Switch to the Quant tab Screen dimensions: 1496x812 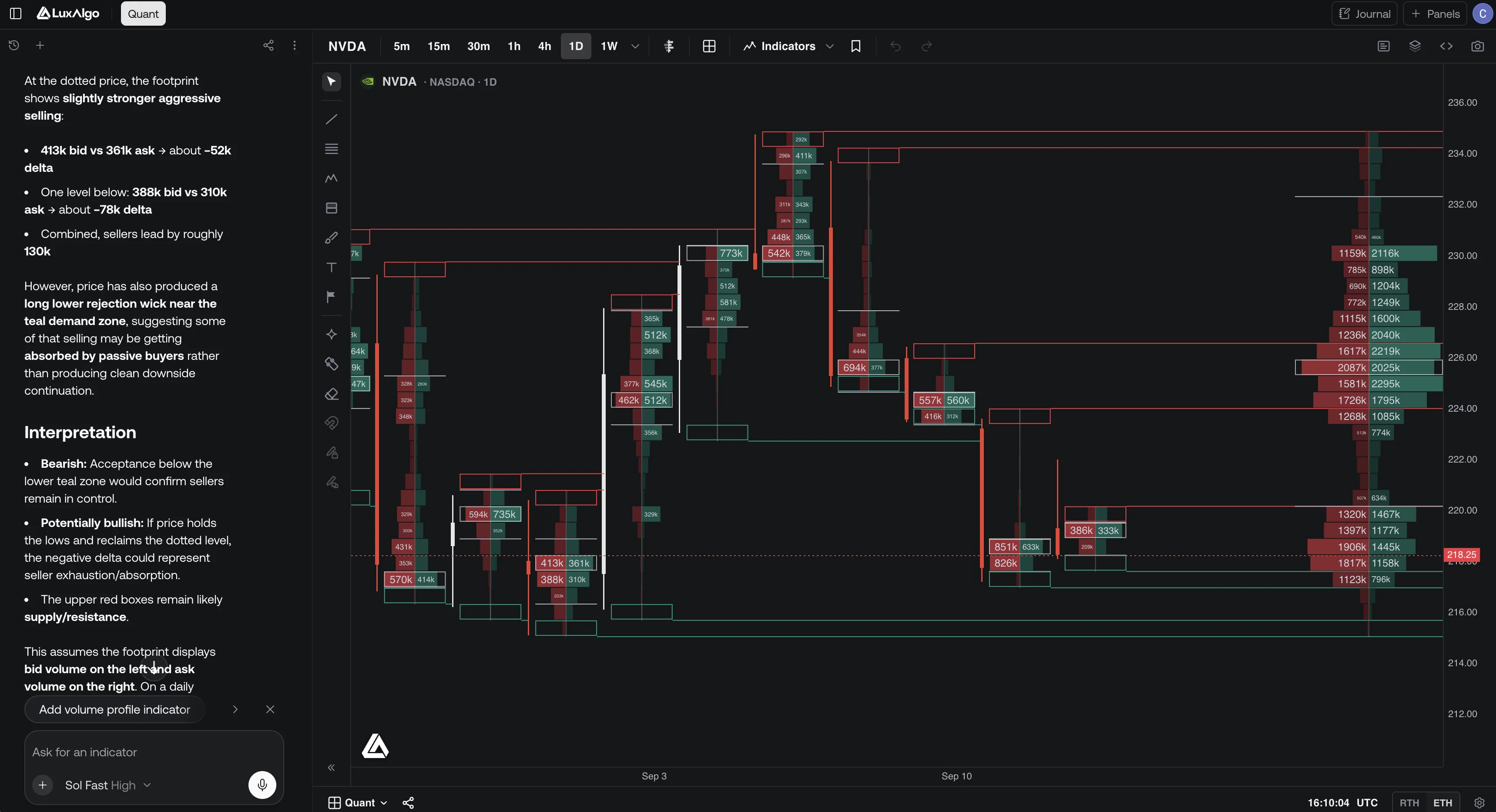[143, 13]
